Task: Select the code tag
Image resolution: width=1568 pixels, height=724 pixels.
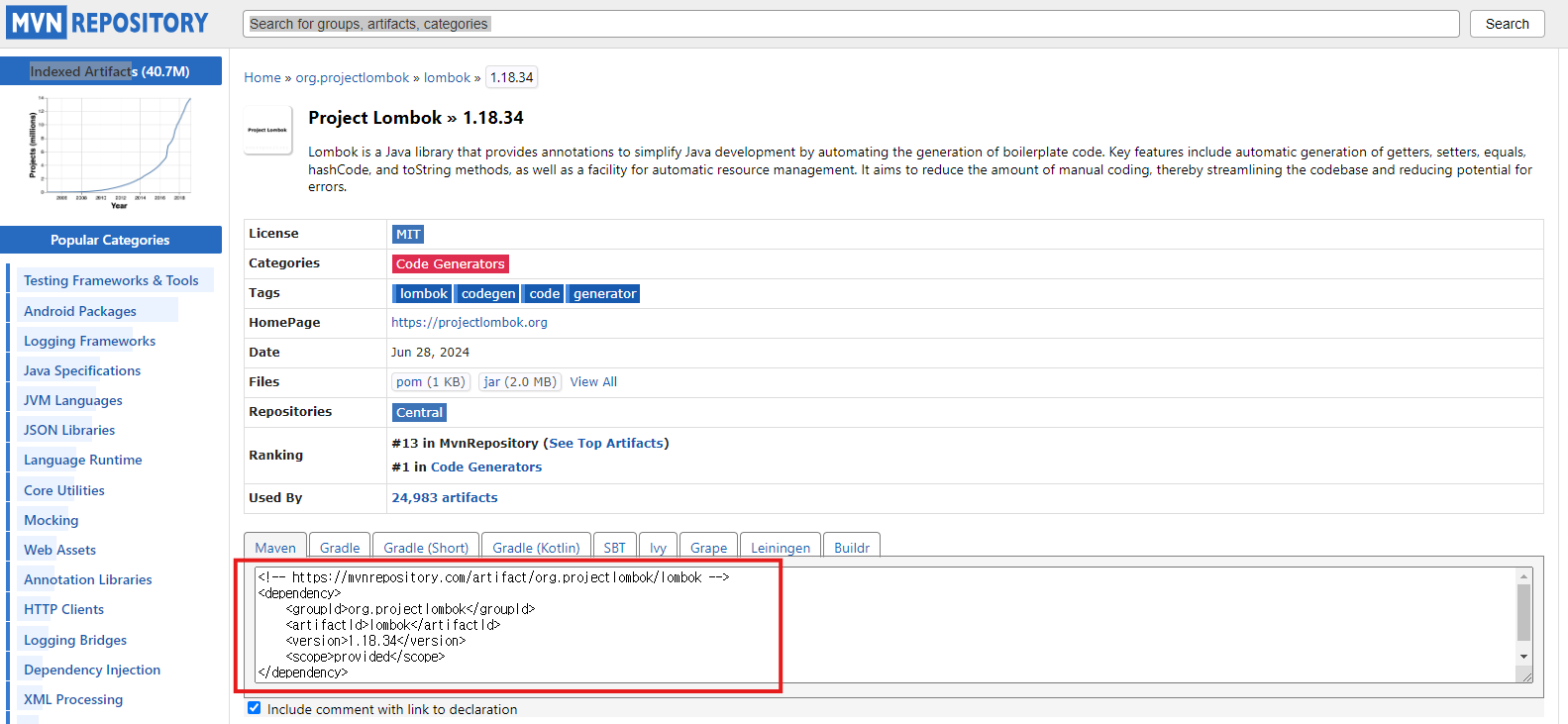Action: coord(544,294)
